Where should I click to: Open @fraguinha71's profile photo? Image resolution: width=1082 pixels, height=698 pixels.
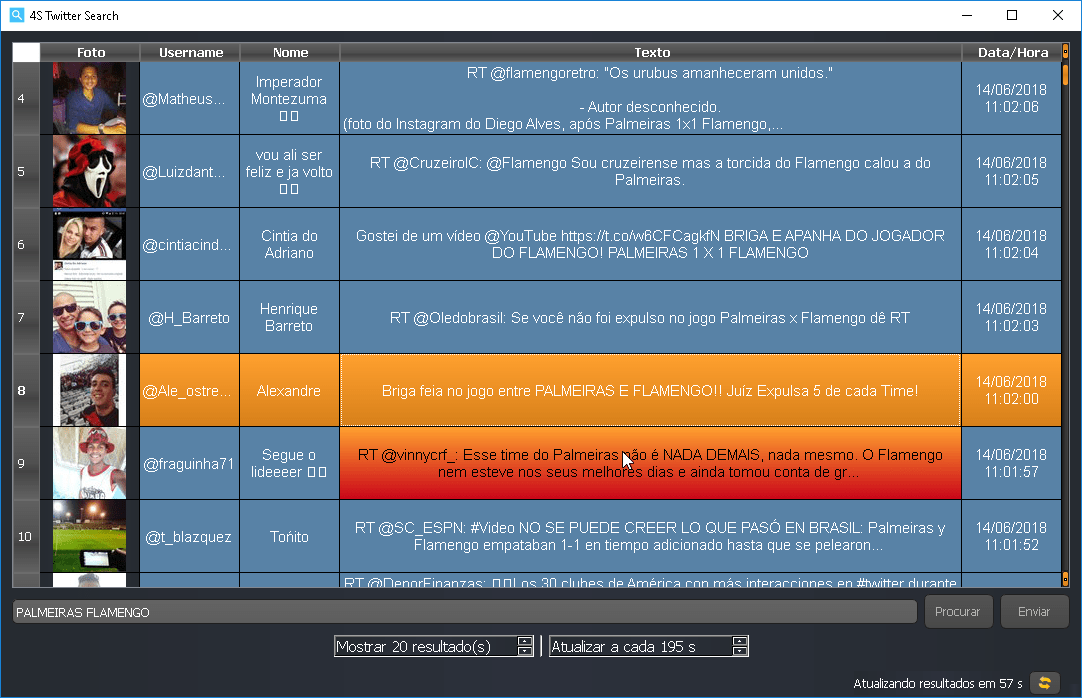(90, 463)
